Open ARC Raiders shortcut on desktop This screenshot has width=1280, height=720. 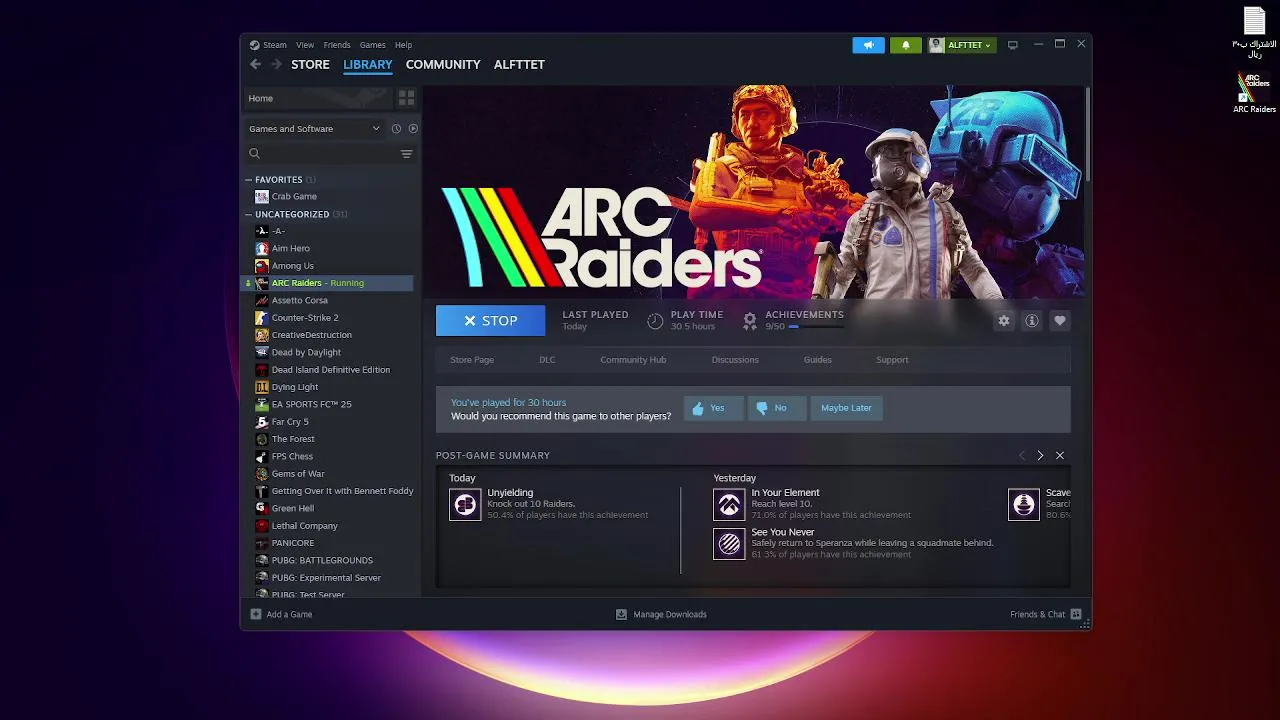pyautogui.click(x=1254, y=91)
